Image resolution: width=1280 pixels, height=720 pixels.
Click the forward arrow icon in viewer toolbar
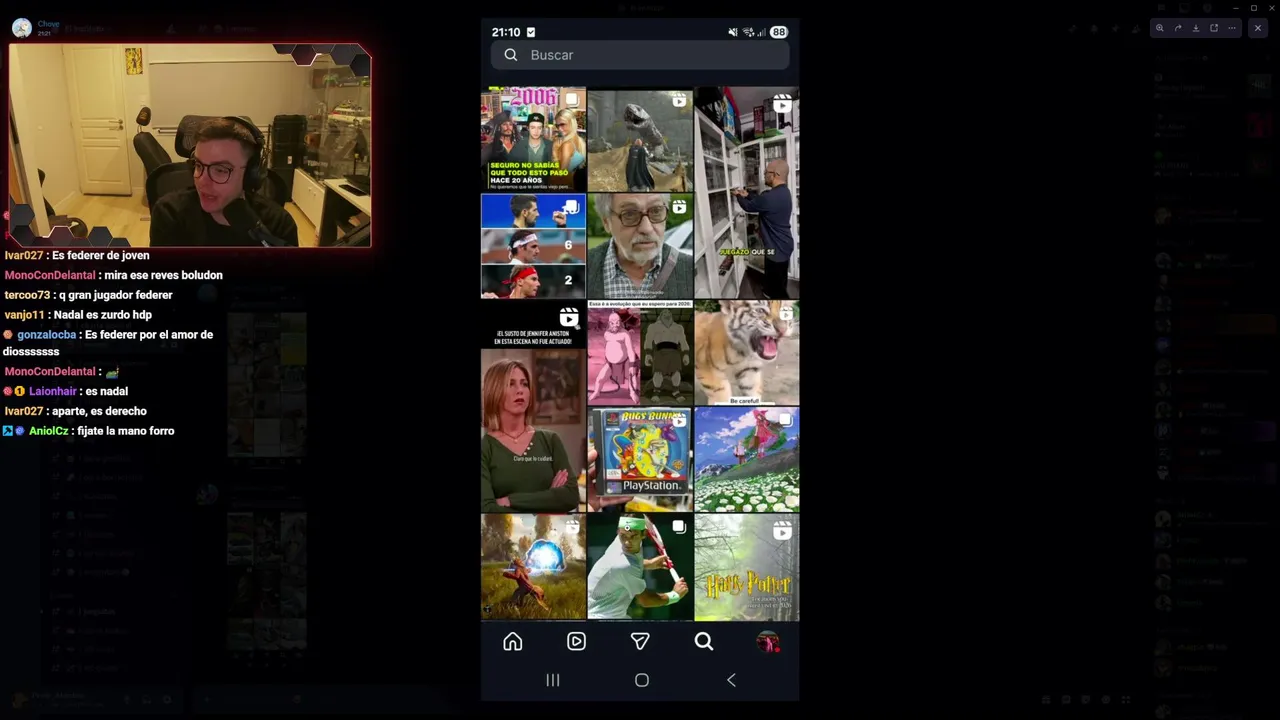[1178, 28]
